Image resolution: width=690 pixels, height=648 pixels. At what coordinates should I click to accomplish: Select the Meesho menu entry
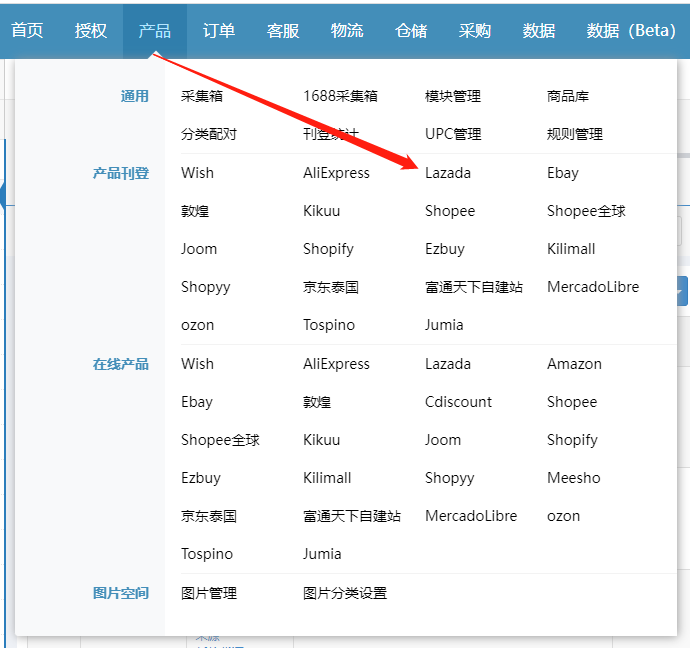pos(573,478)
